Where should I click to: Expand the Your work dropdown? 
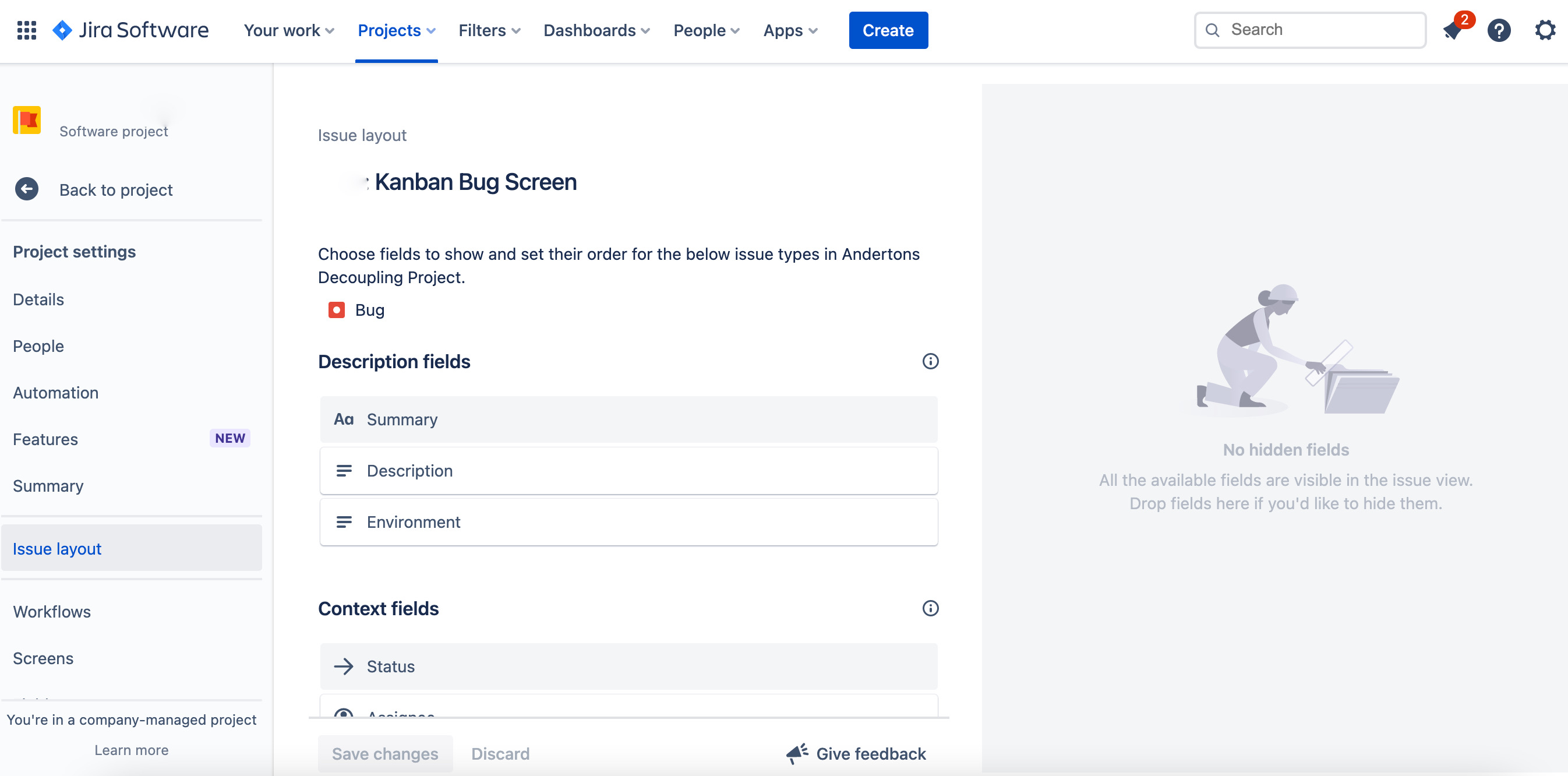click(288, 30)
